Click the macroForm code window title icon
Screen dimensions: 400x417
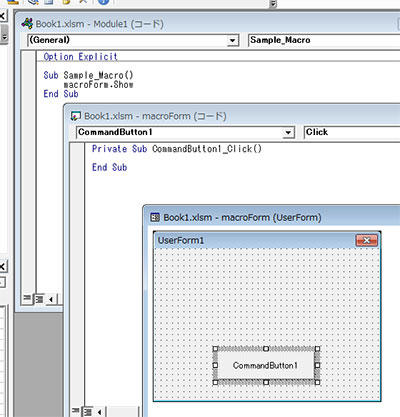click(76, 116)
